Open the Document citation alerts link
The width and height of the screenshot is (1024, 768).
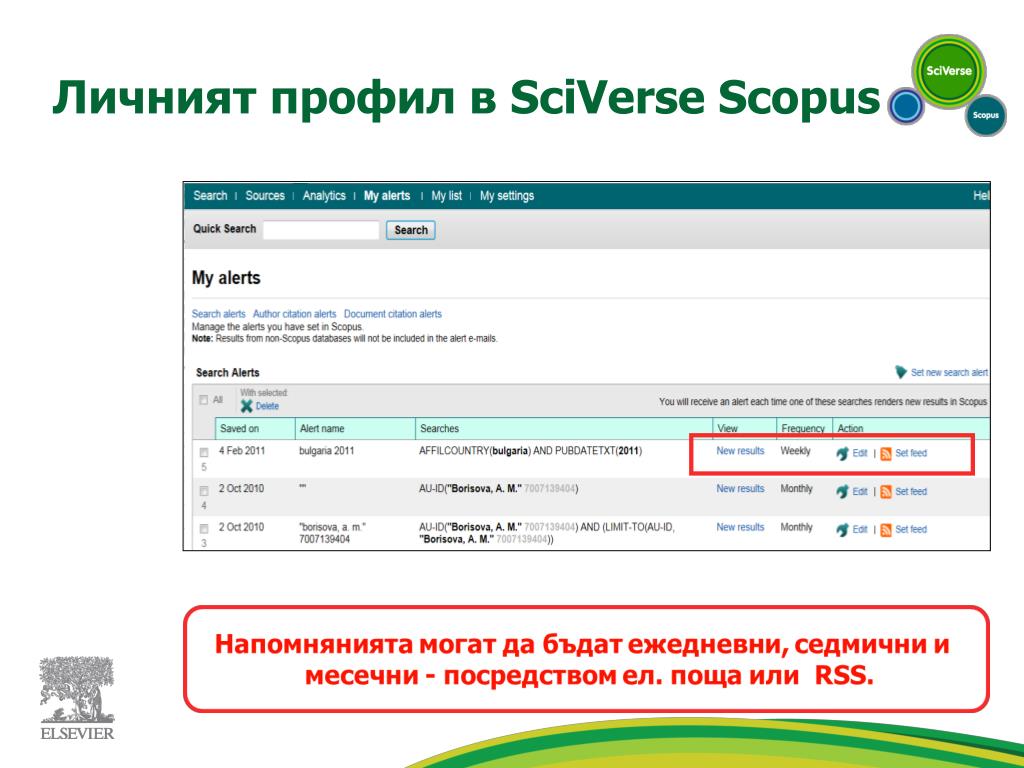point(392,313)
